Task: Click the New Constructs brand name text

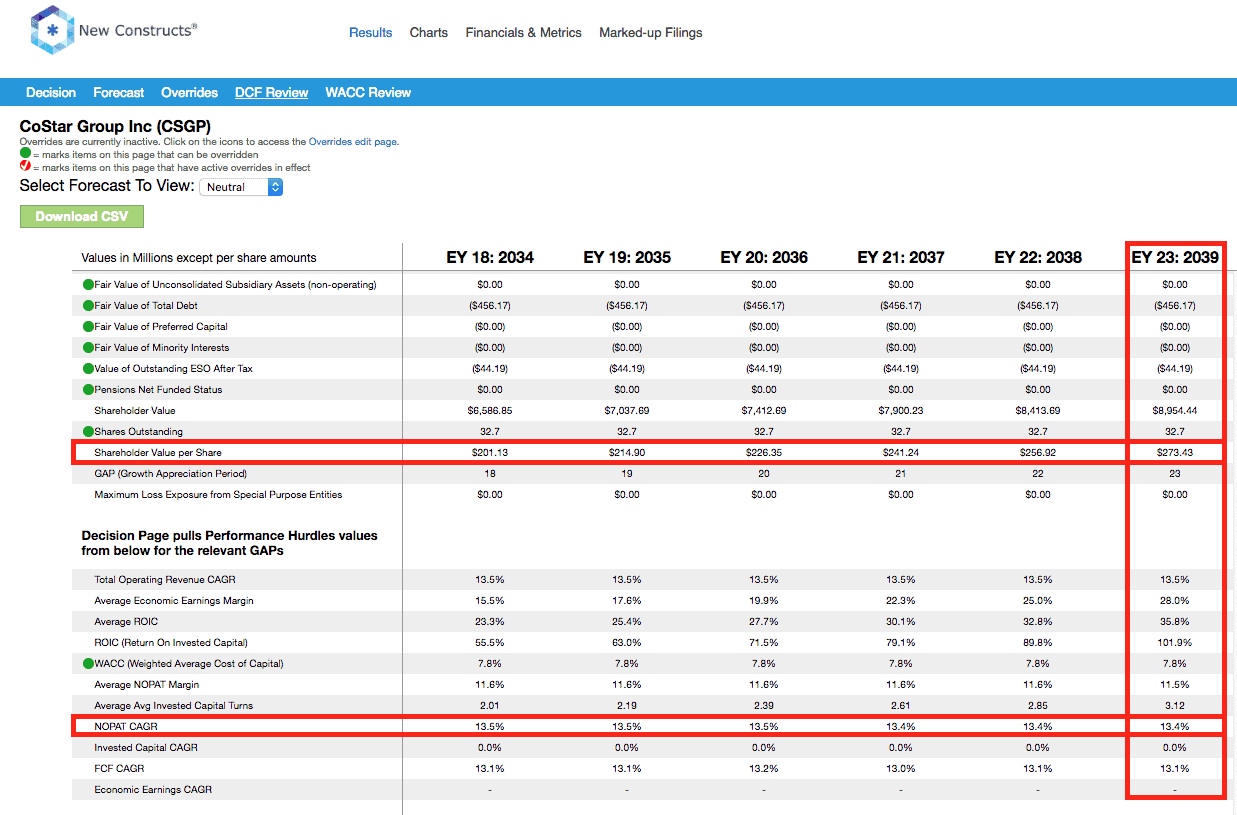Action: pos(138,31)
